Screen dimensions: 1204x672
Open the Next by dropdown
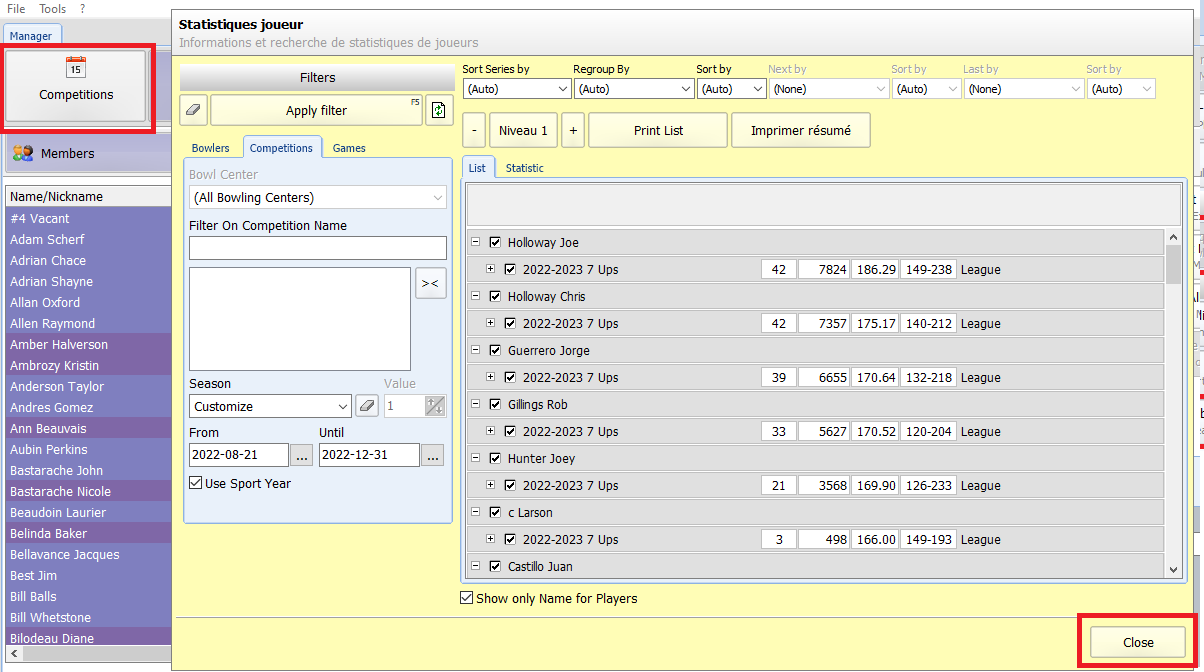point(828,89)
